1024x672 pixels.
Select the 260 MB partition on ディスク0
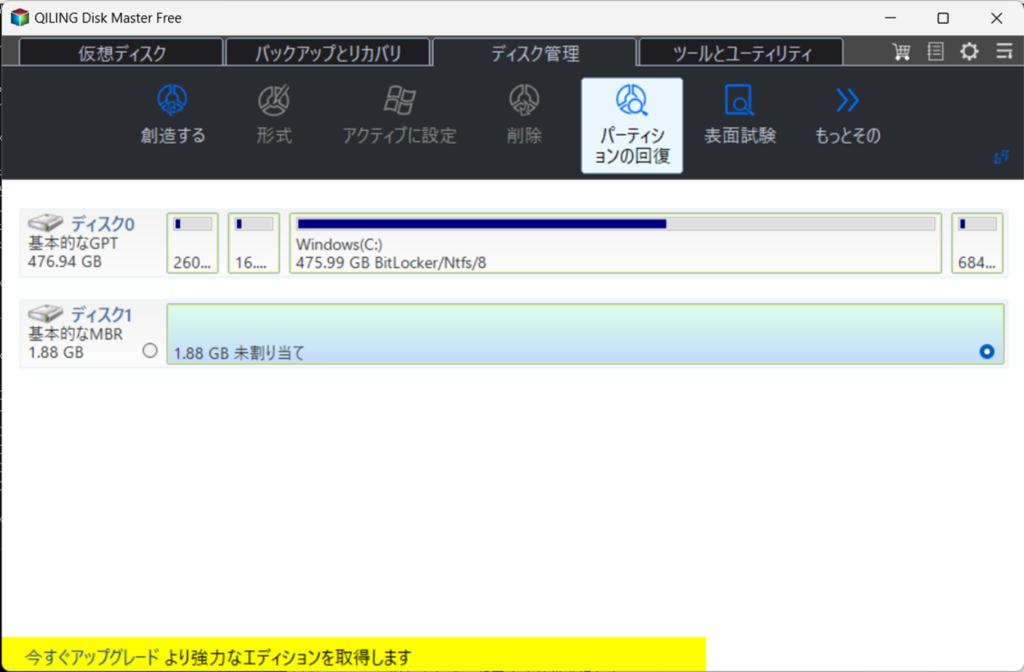tap(193, 243)
